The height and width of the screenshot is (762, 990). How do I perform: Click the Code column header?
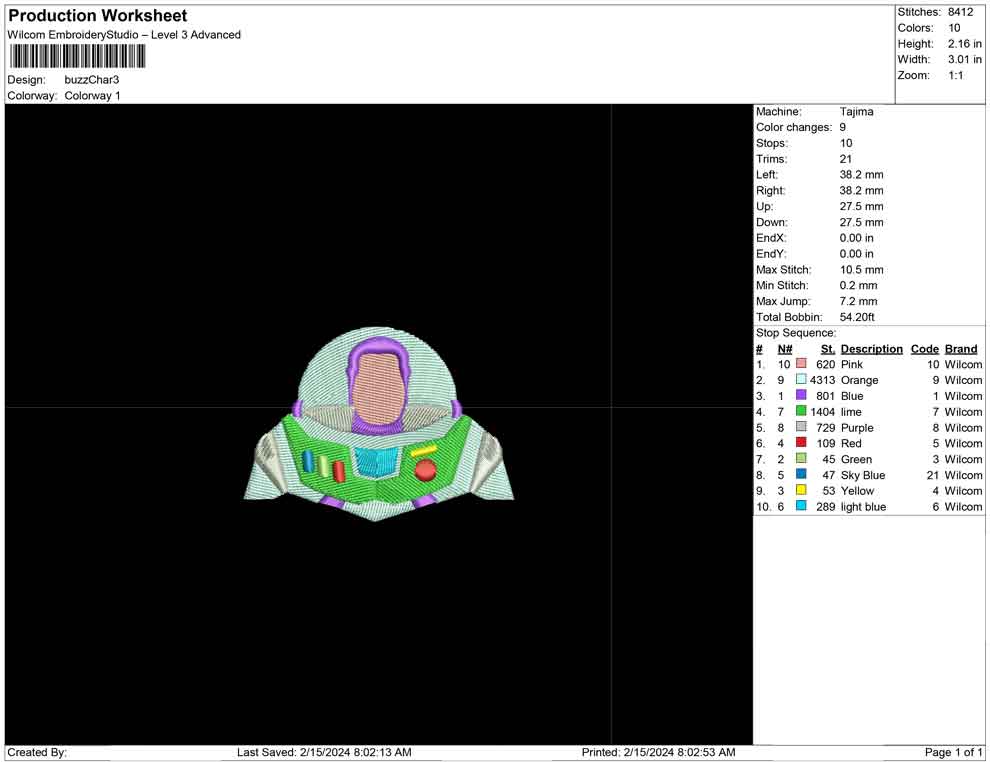[x=925, y=349]
